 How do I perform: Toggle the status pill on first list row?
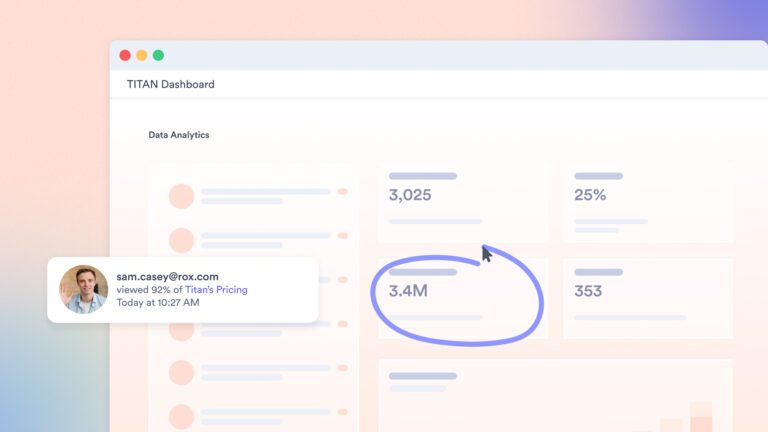click(343, 191)
